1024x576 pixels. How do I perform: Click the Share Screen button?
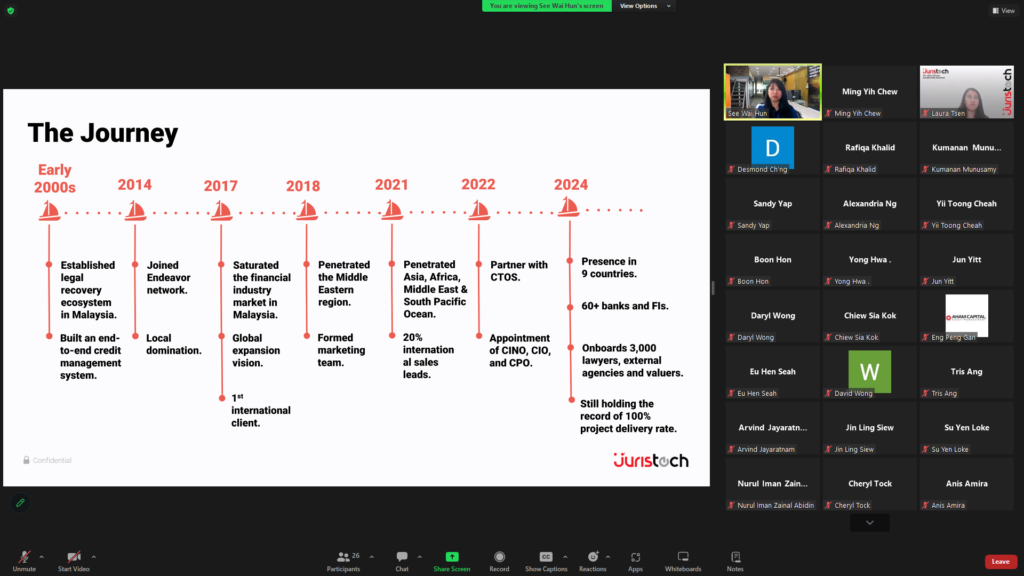[452, 561]
